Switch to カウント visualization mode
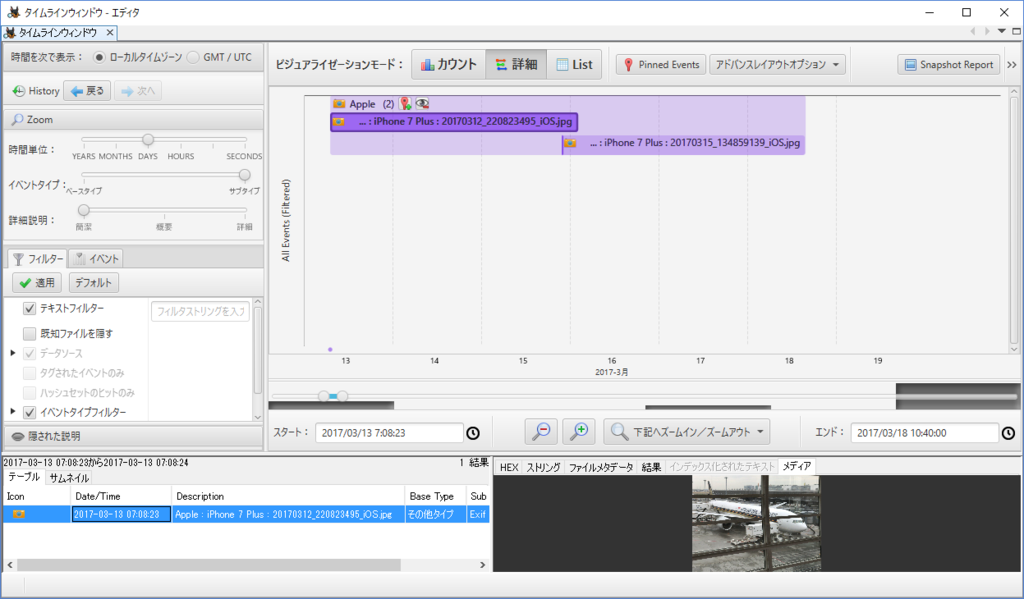 point(449,65)
